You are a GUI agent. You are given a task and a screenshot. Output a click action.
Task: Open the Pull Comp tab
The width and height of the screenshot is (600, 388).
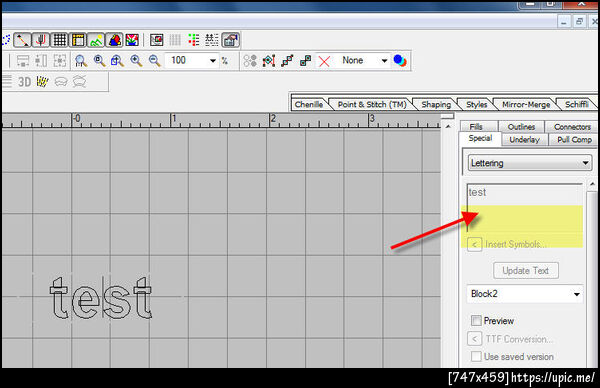[574, 140]
